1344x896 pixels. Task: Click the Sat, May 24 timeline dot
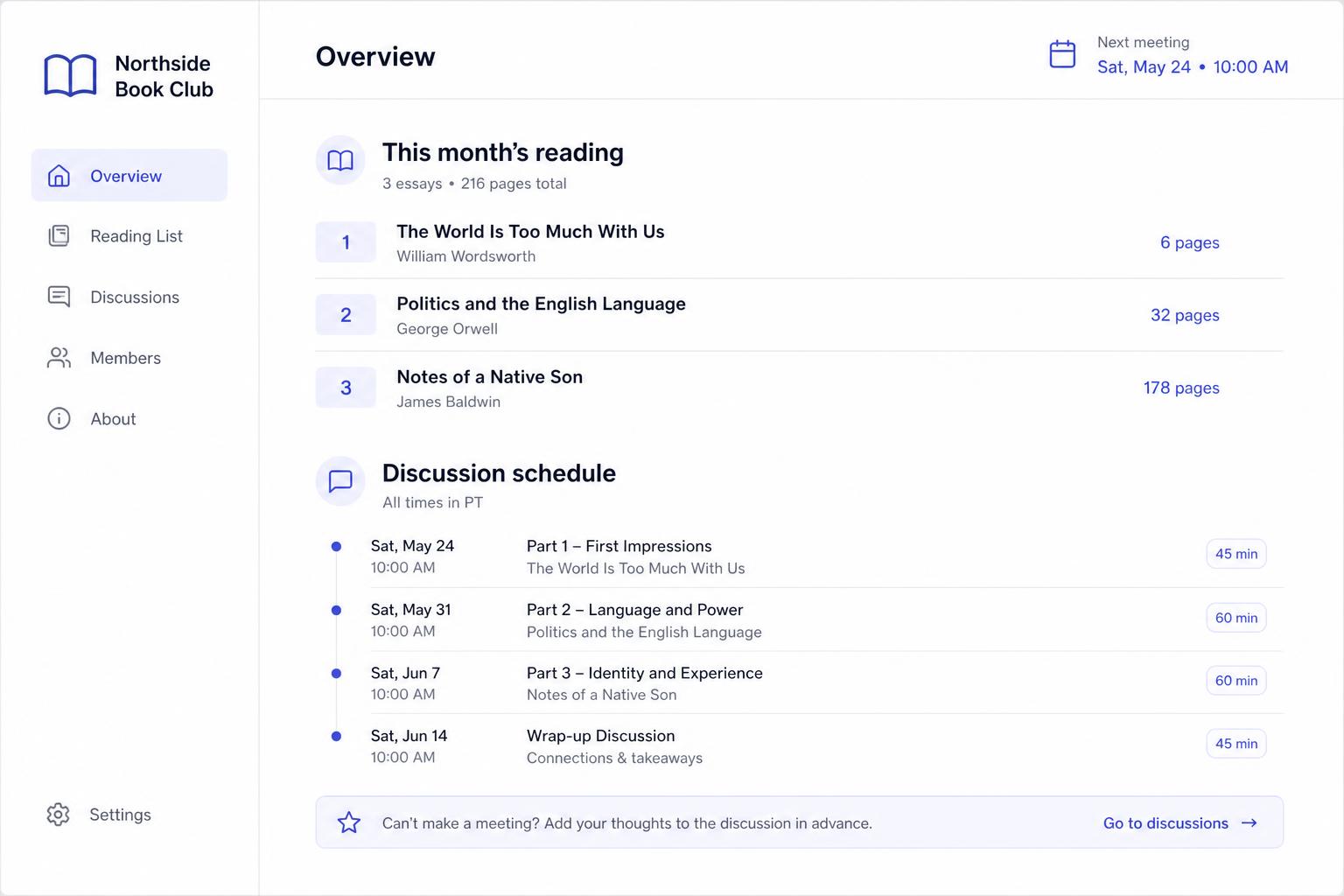click(336, 547)
